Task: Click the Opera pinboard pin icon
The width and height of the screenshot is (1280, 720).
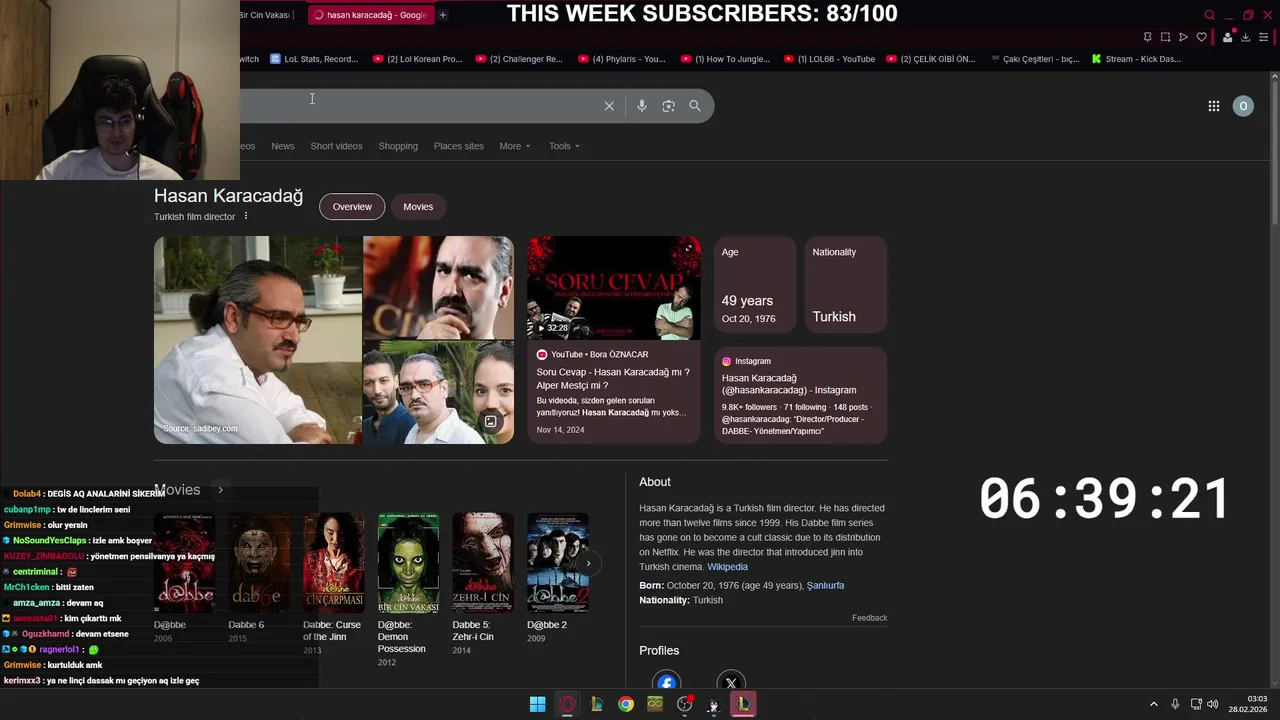Action: point(1147,37)
